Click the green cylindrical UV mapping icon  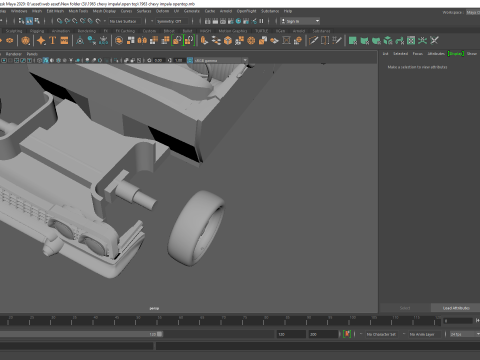pyautogui.click(x=364, y=41)
